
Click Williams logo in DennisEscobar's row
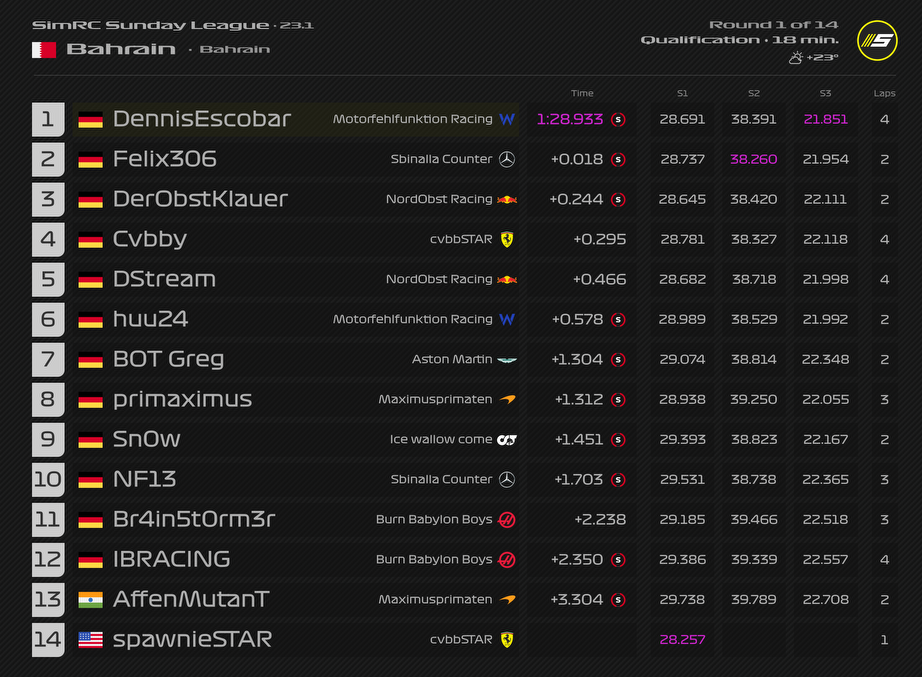point(507,119)
